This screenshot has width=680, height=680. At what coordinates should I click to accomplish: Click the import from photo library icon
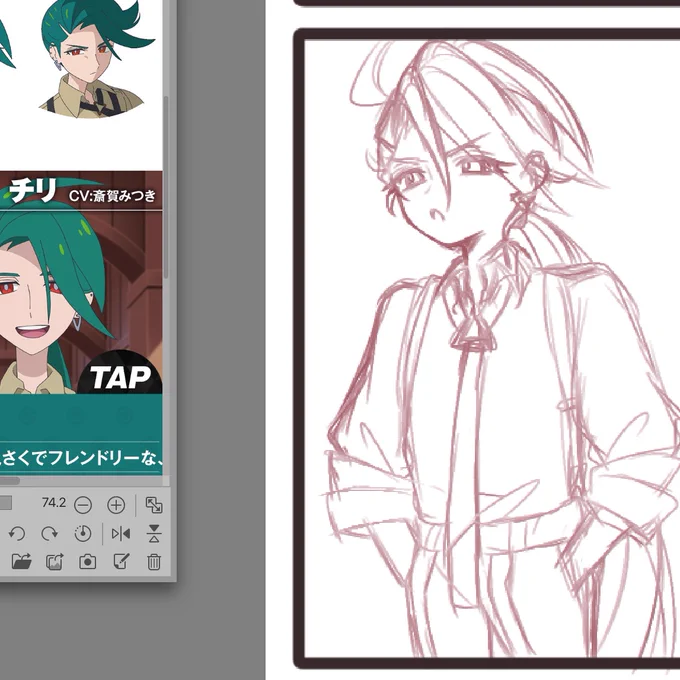(x=55, y=562)
